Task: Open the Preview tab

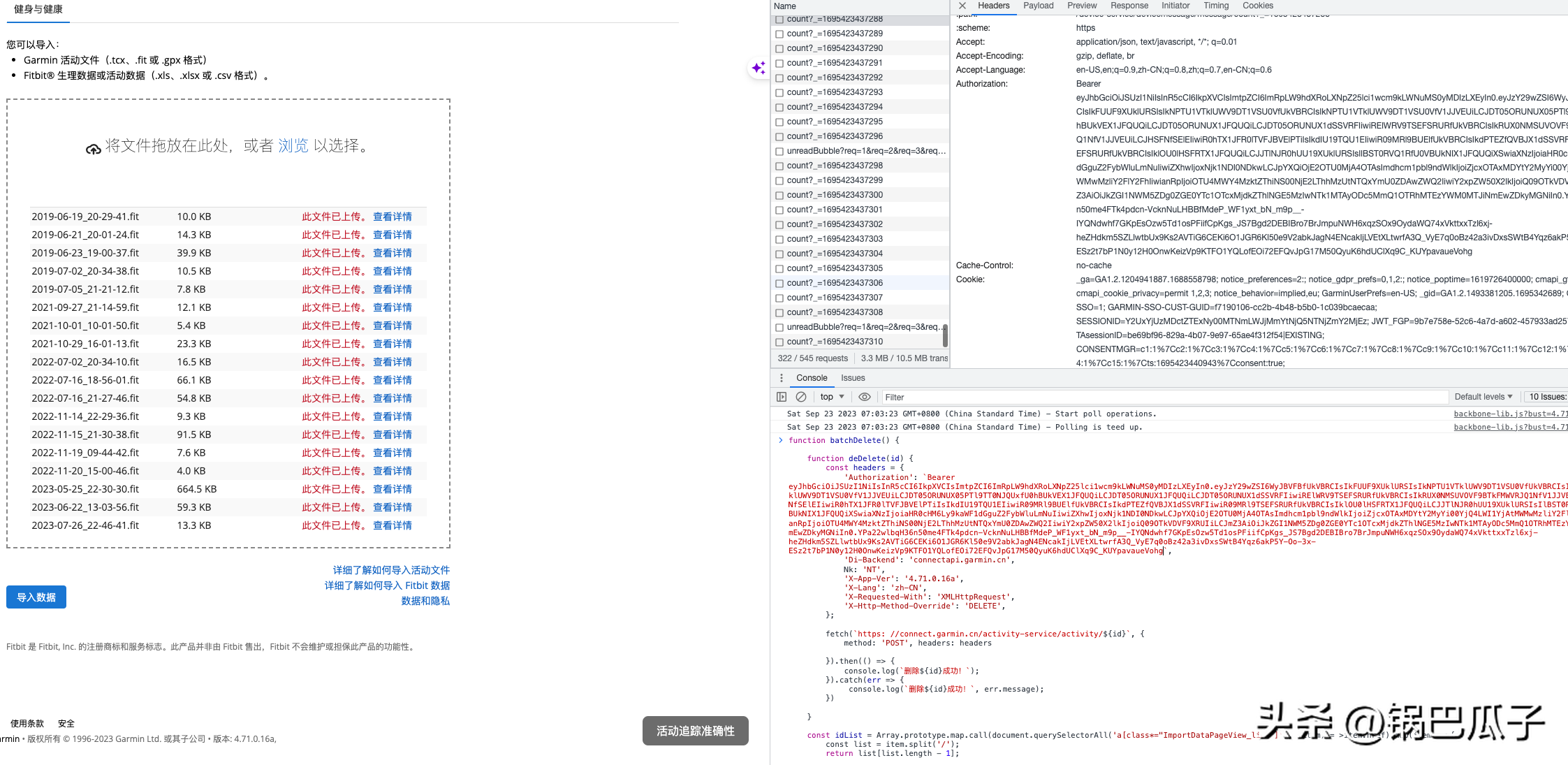Action: click(x=1082, y=6)
